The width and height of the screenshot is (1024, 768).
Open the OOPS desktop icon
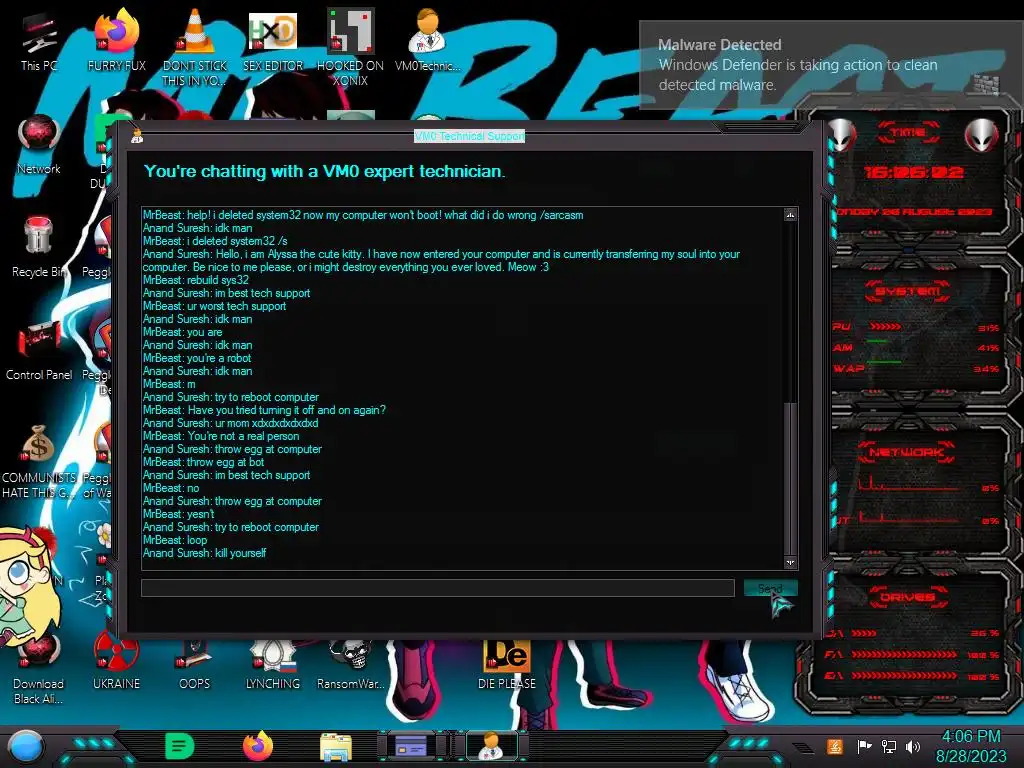click(195, 664)
